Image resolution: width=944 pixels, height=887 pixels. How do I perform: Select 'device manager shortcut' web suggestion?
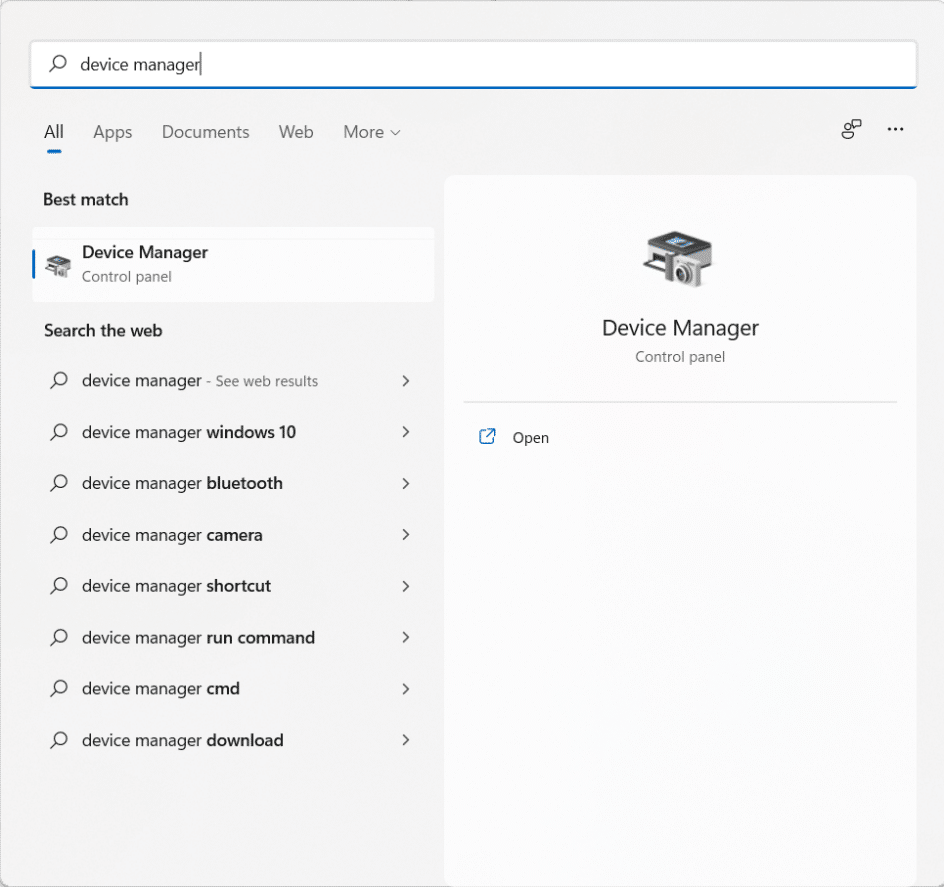click(176, 586)
